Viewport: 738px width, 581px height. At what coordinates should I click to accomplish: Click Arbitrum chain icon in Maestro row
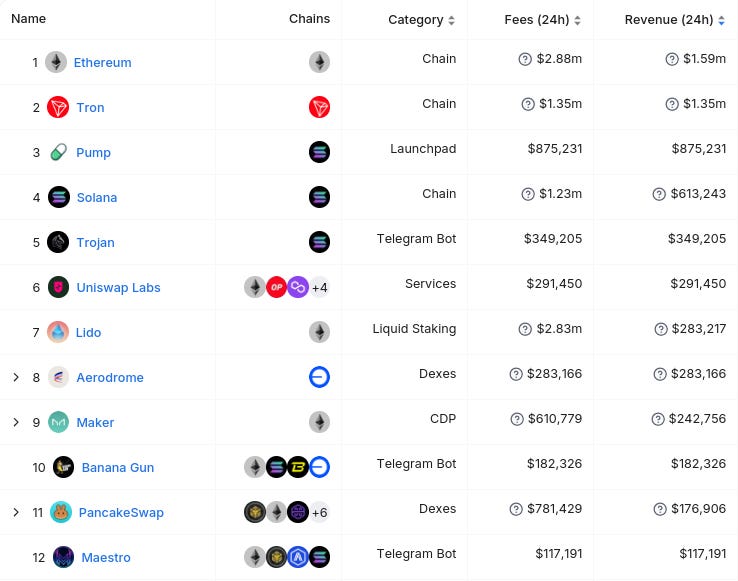click(297, 557)
